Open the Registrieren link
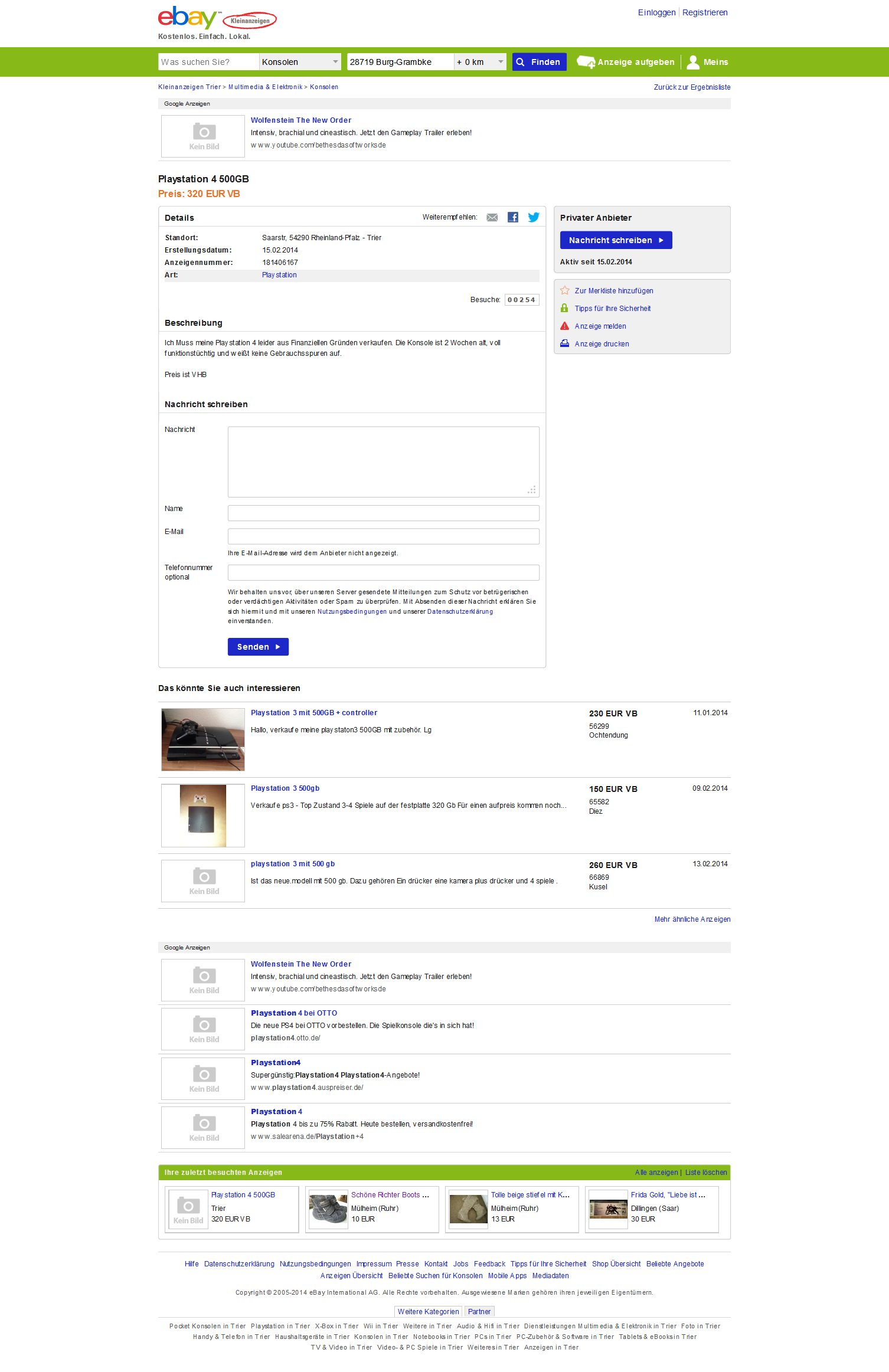889x1372 pixels. [x=705, y=12]
